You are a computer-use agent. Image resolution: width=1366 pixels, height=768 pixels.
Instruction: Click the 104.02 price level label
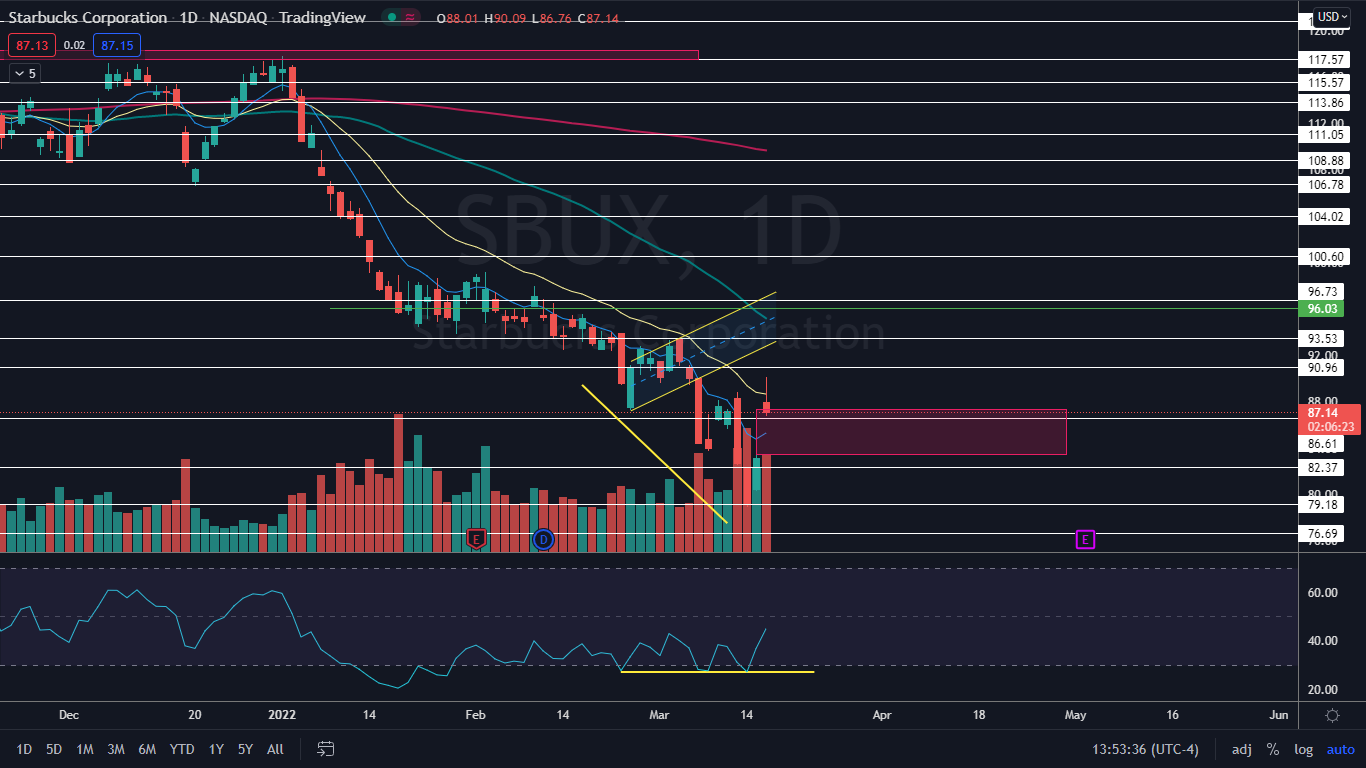coord(1323,217)
